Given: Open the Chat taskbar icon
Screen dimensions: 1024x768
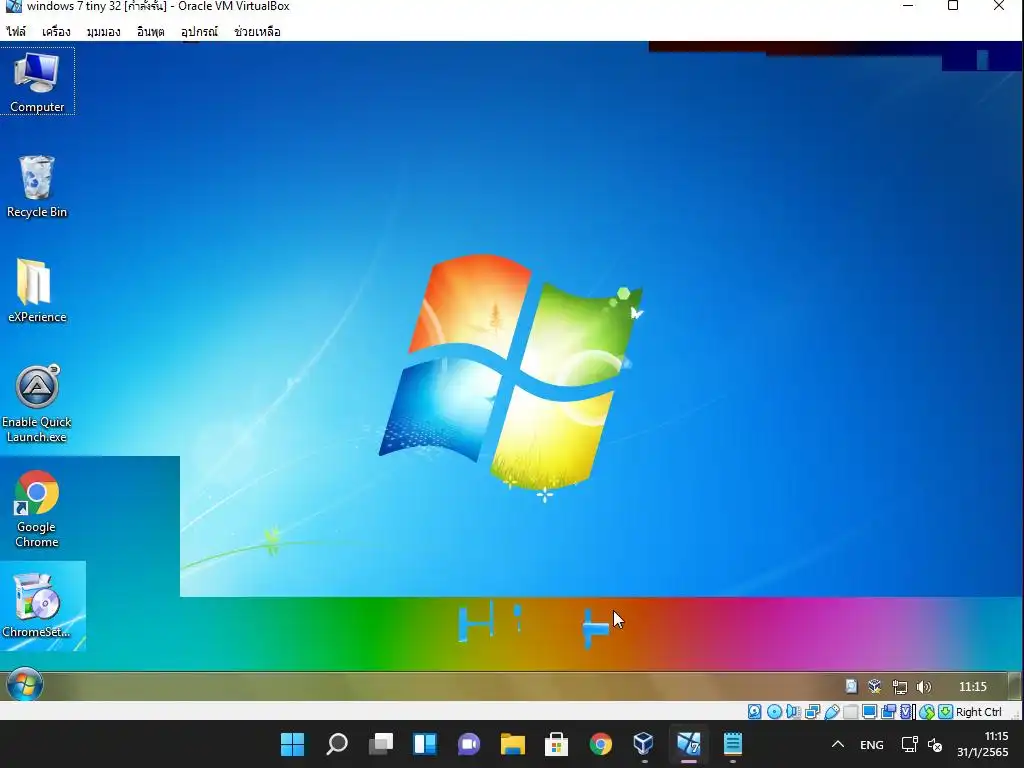Looking at the screenshot, I should 468,744.
